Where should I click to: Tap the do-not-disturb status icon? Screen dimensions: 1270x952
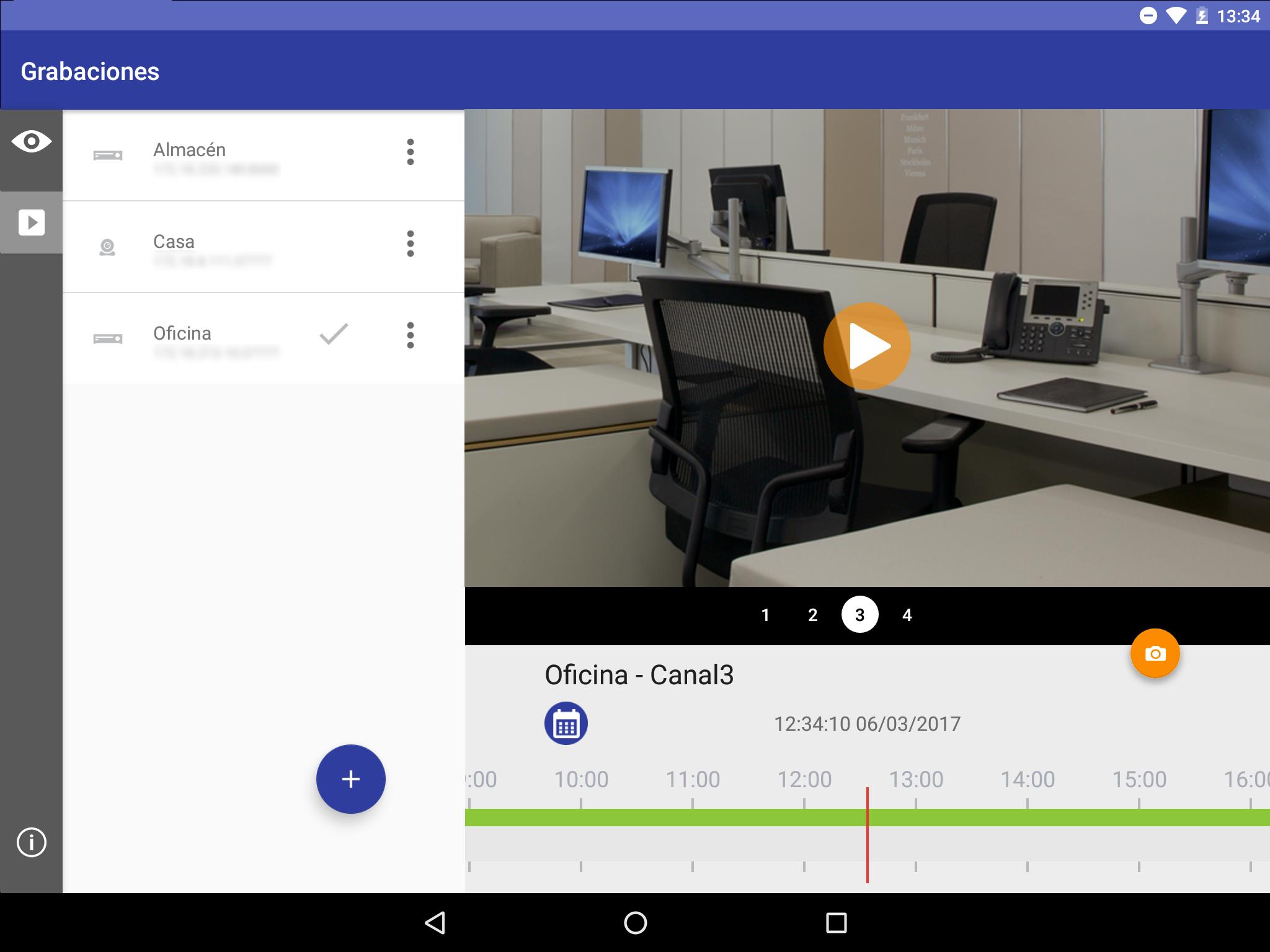coord(1148,16)
